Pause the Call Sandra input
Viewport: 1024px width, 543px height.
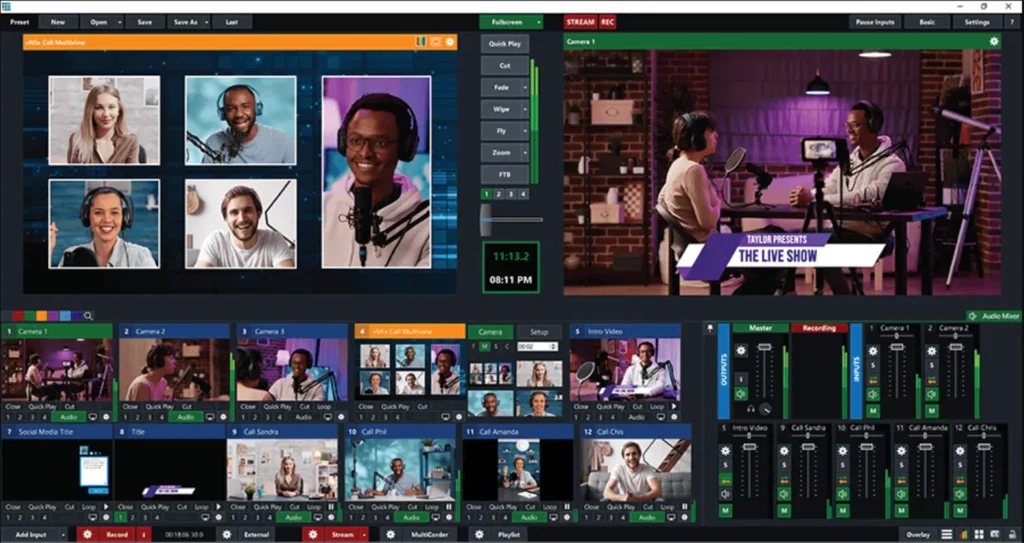click(331, 507)
